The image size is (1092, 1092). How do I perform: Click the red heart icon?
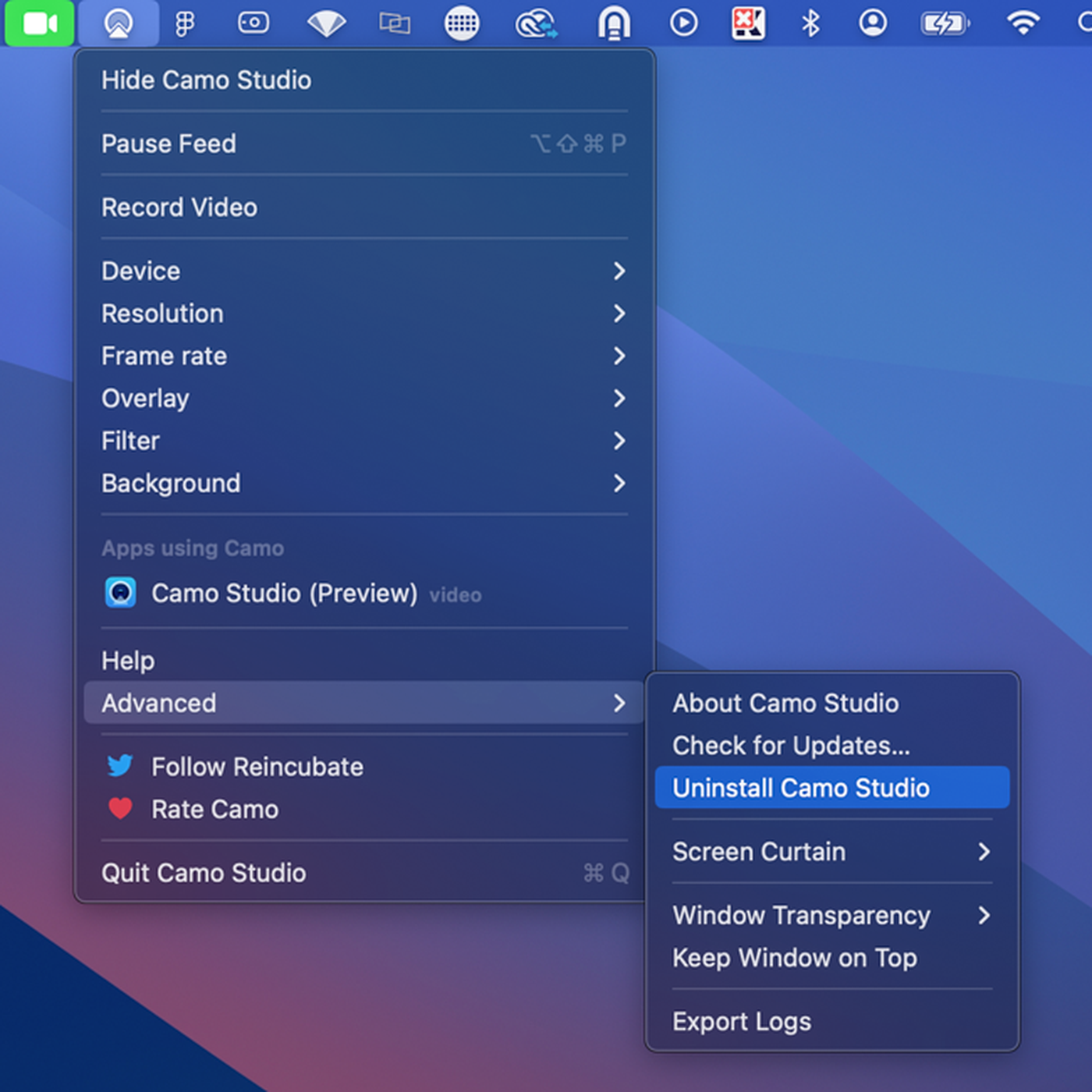[120, 809]
